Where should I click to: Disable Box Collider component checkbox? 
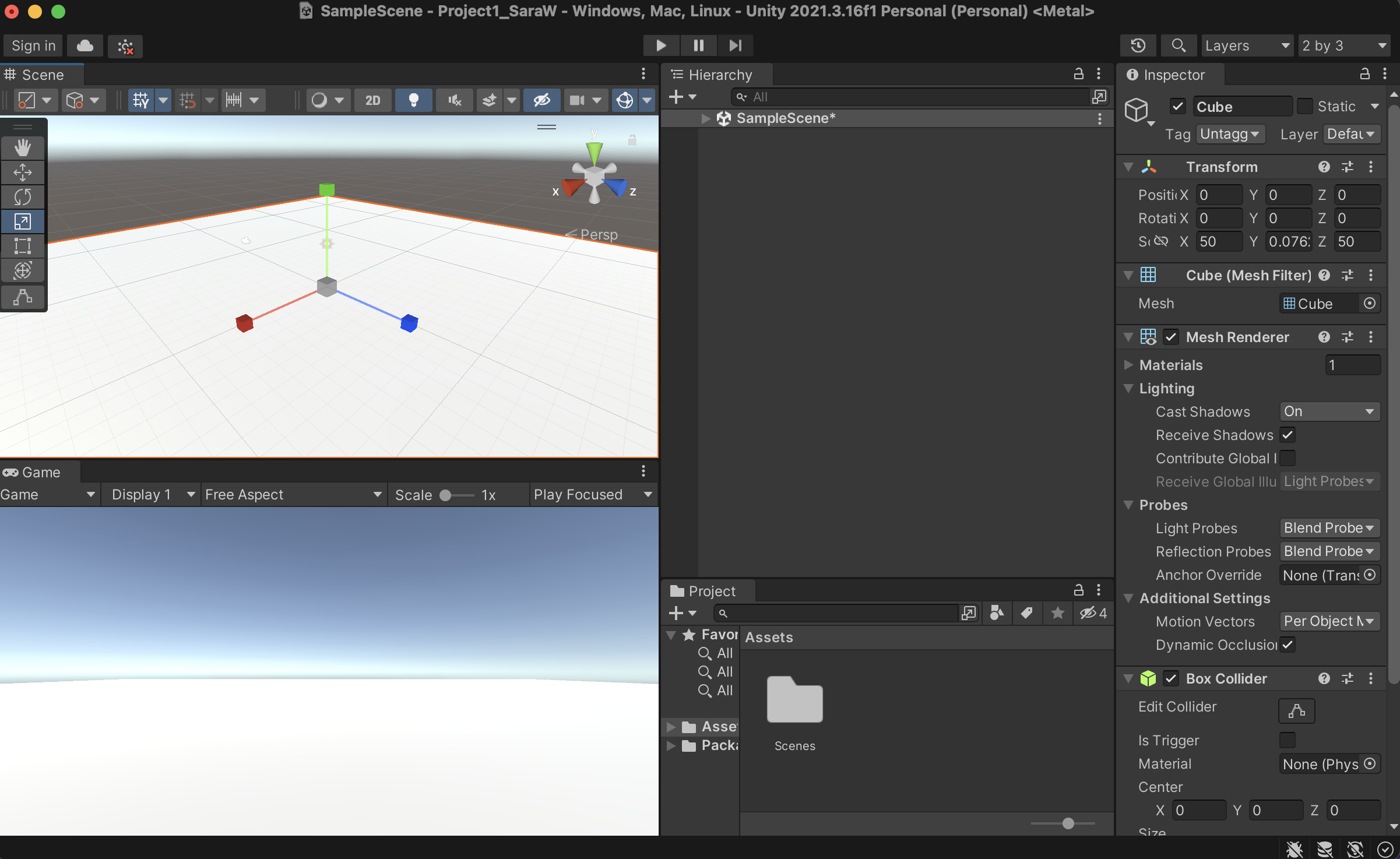point(1171,679)
